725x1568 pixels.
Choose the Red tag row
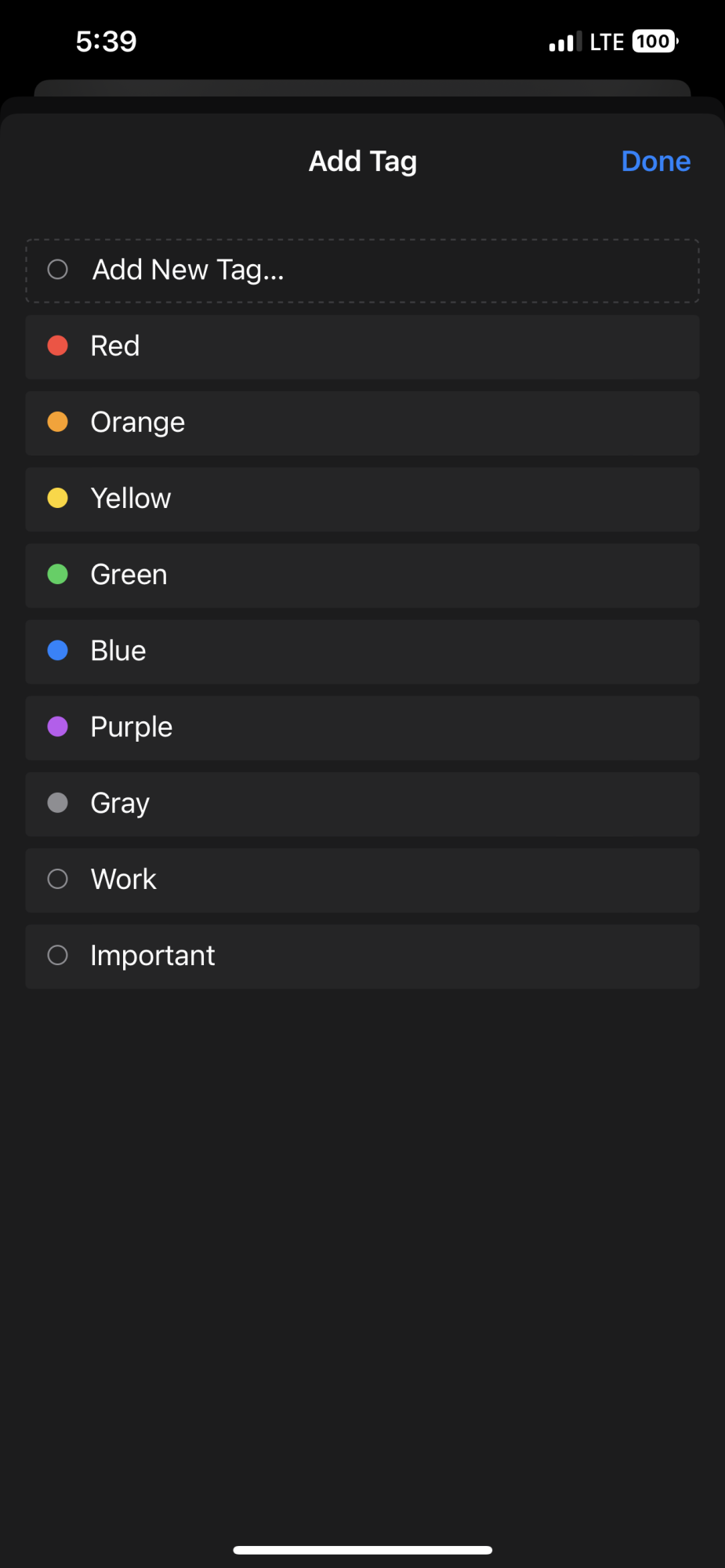tap(362, 347)
